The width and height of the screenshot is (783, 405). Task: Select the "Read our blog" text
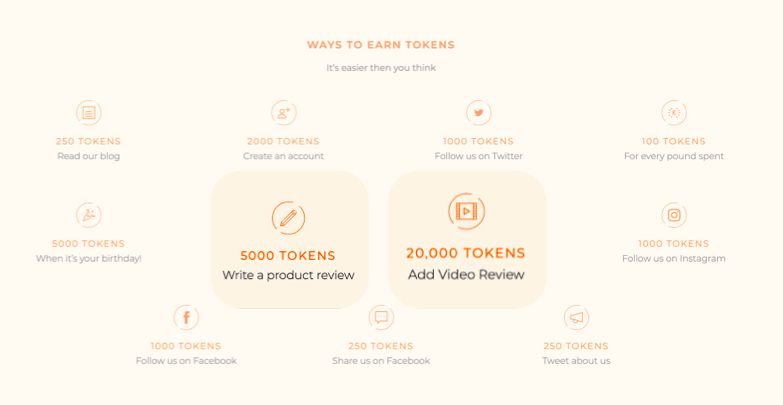pyautogui.click(x=89, y=156)
